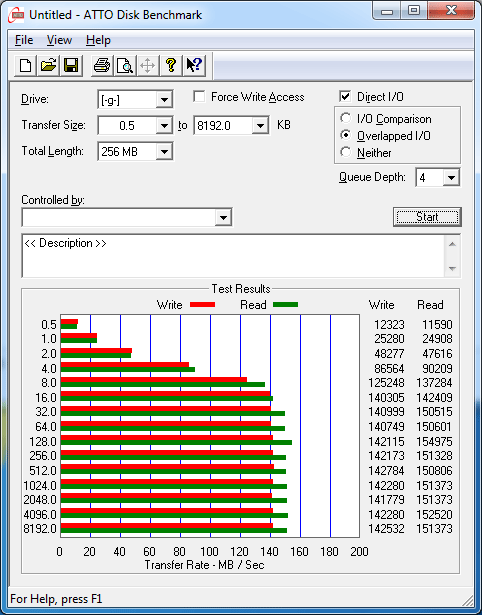Click the Read value 152520
This screenshot has width=482, height=615.
pyautogui.click(x=434, y=514)
